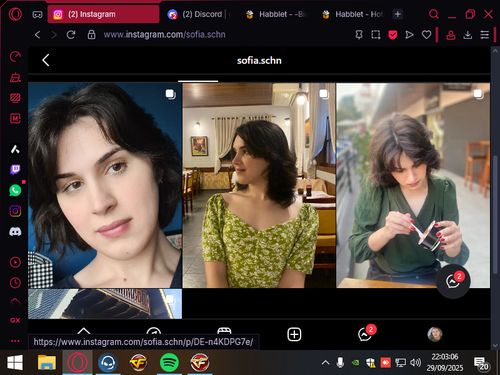Open the floating Messenger chat bubble
This screenshot has height=375, width=500.
pos(453,281)
